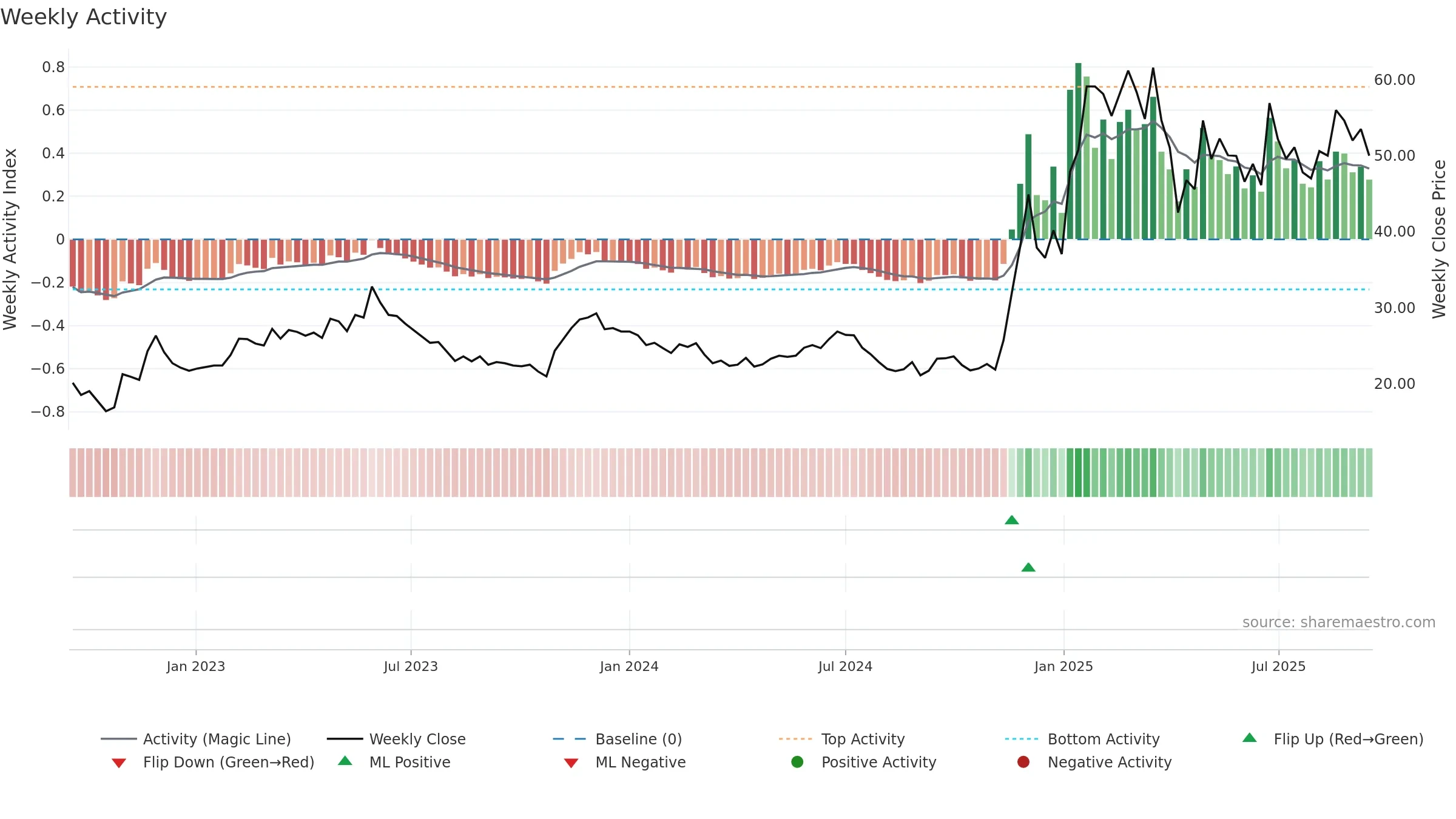Toggle the Bottom Activity legend entry
Viewport: 1456px width, 819px height.
[x=1082, y=739]
